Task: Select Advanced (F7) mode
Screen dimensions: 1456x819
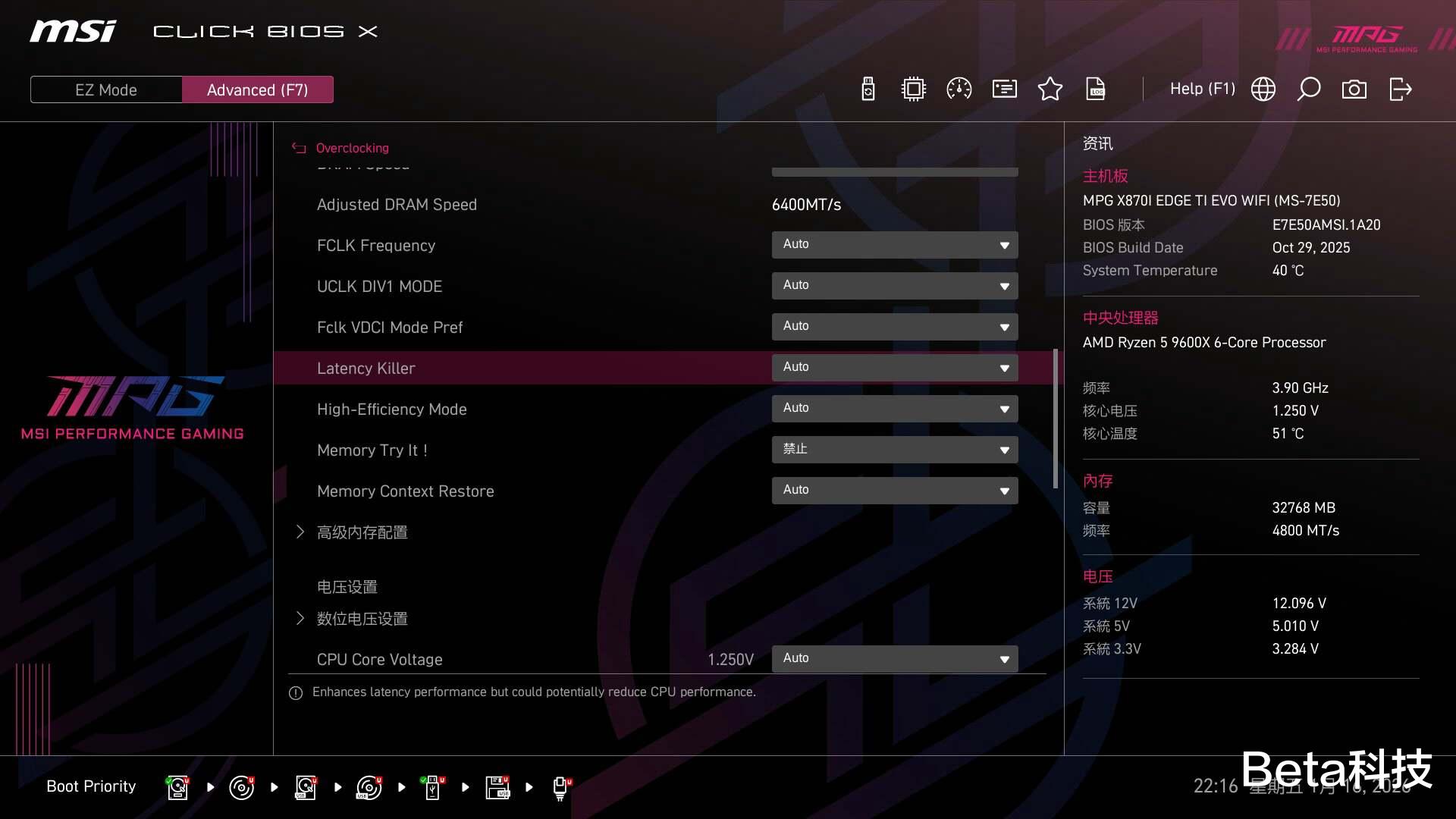Action: pyautogui.click(x=257, y=89)
